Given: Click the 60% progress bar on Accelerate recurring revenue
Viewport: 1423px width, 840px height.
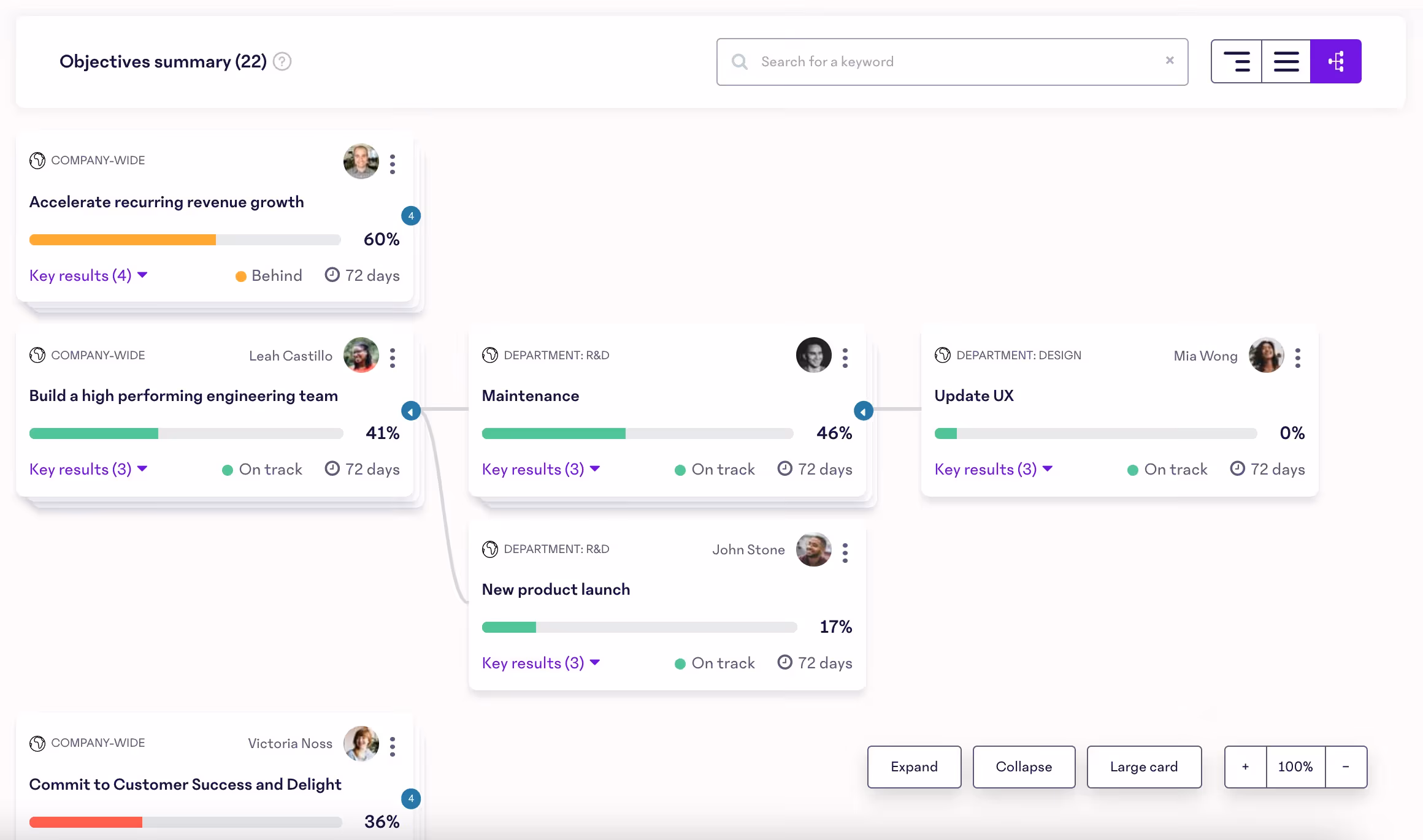Looking at the screenshot, I should pyautogui.click(x=185, y=240).
